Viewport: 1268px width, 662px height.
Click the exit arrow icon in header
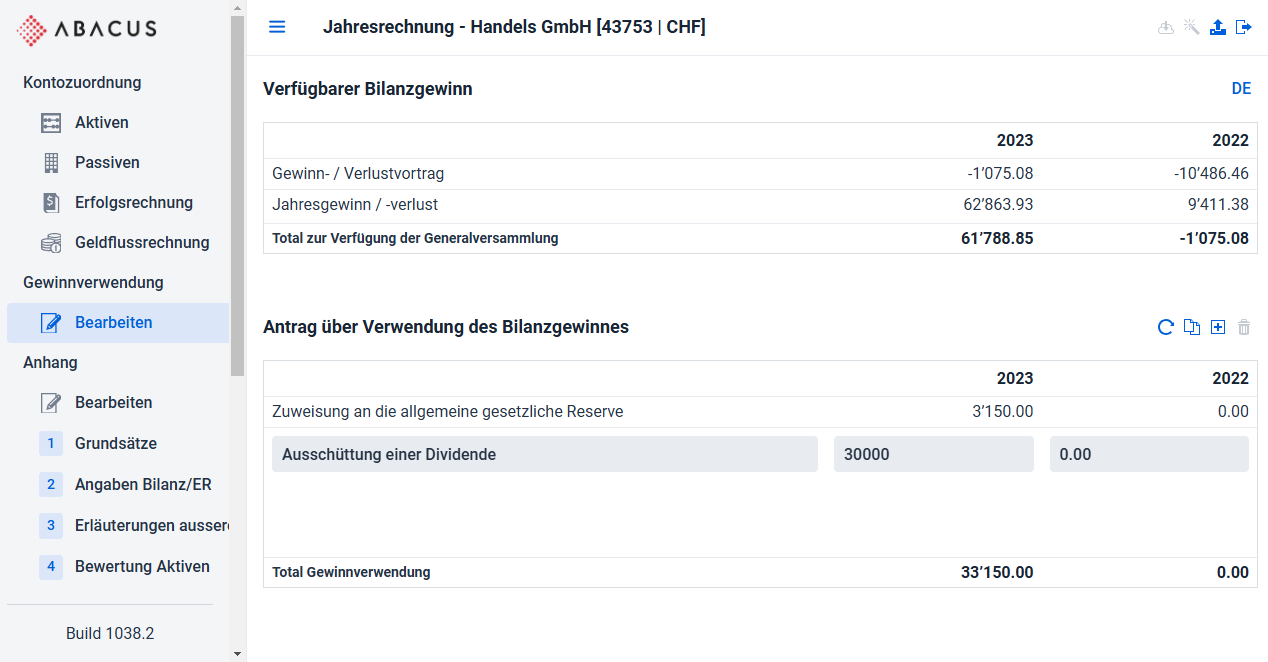(x=1244, y=27)
